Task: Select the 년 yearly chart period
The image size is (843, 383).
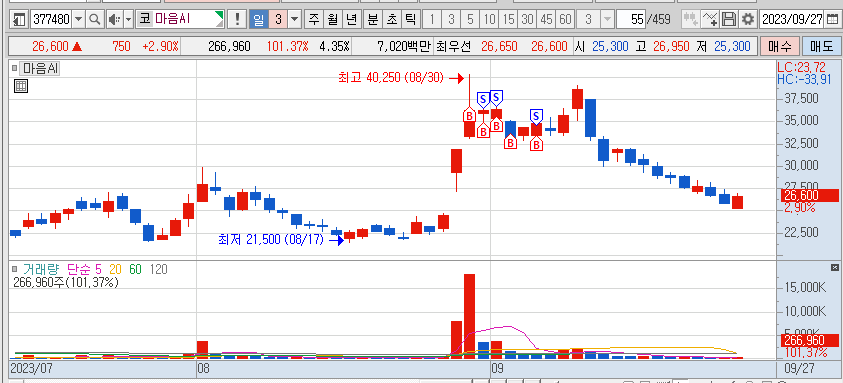Action: click(351, 20)
